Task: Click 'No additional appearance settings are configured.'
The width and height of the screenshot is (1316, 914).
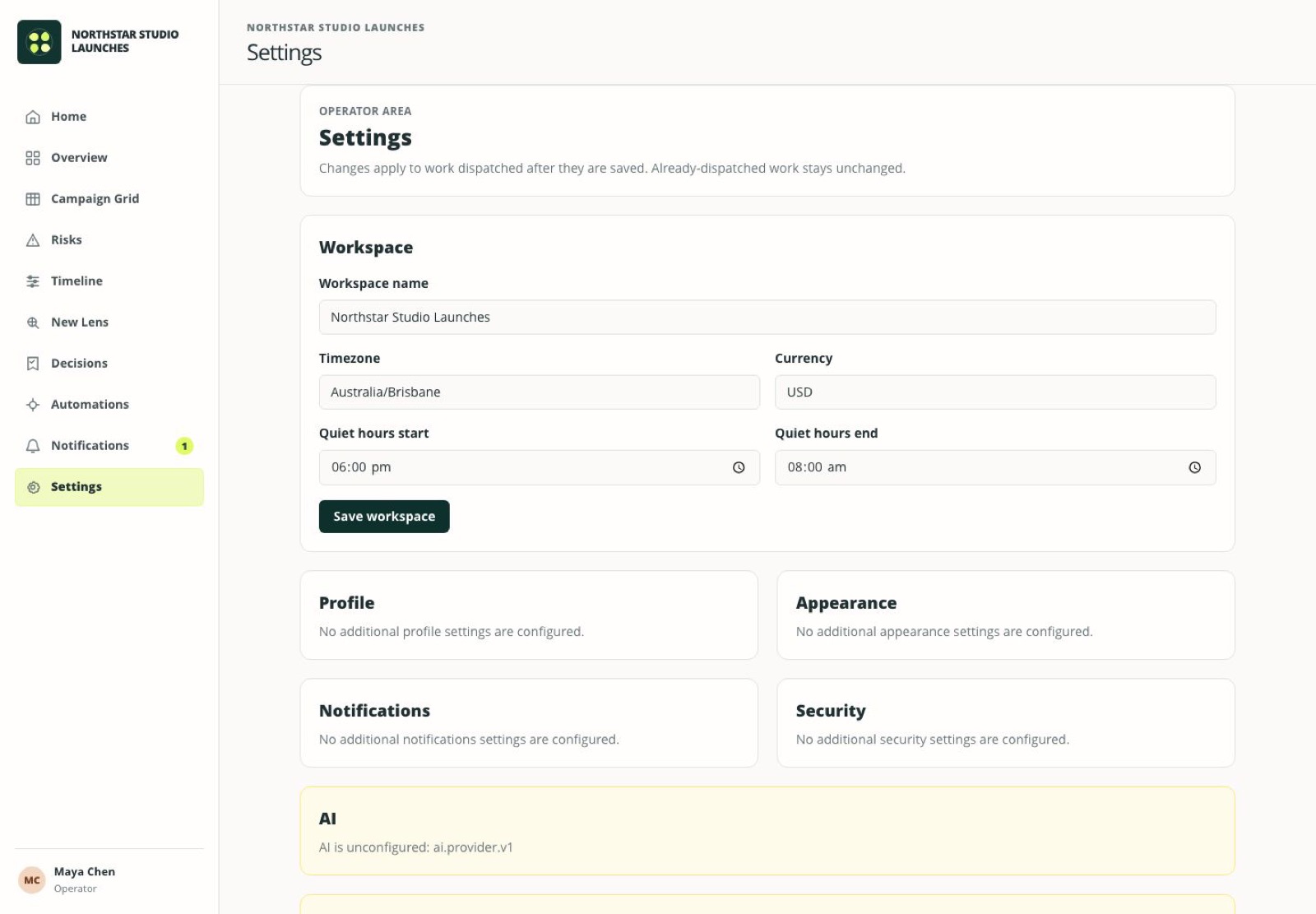Action: (944, 632)
